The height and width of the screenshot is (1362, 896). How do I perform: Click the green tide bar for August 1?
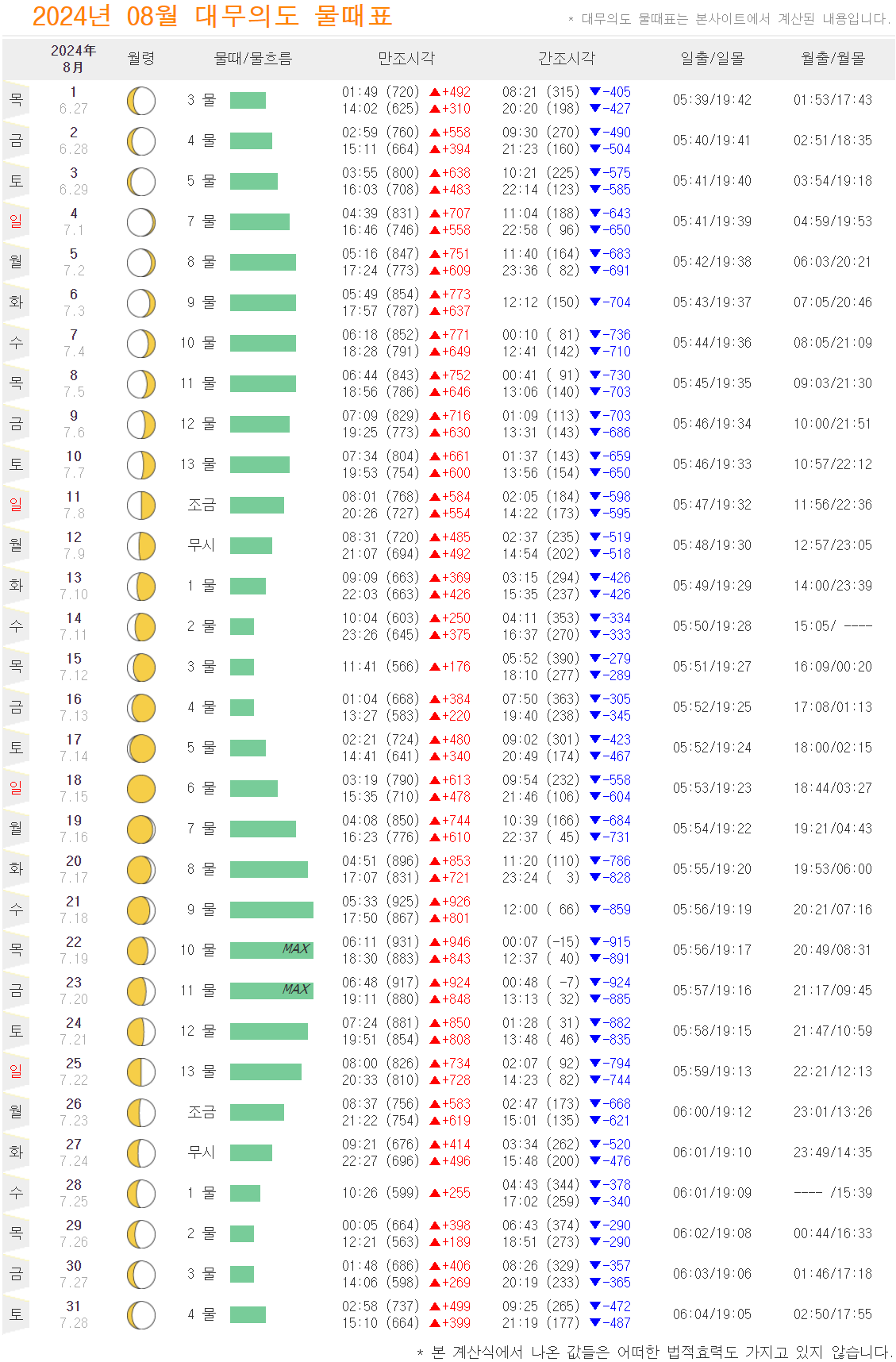pos(248,100)
